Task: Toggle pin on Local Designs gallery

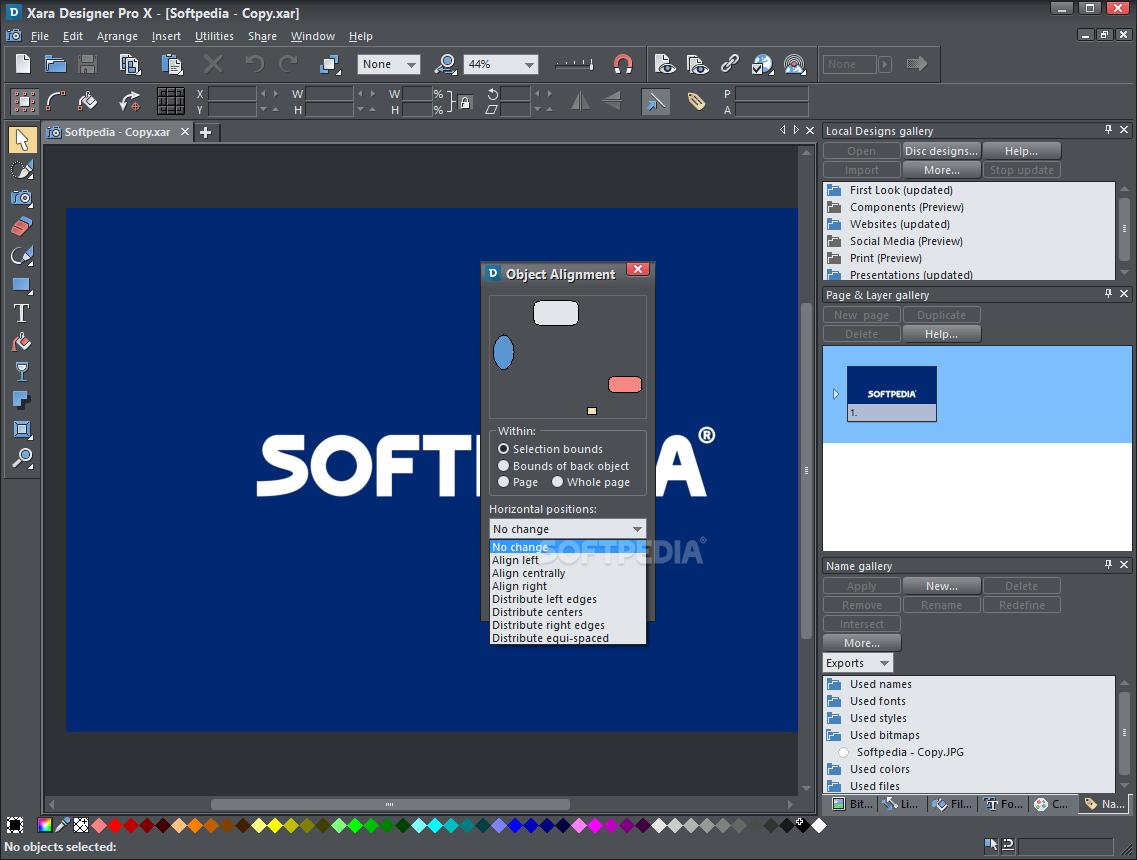Action: (1108, 130)
